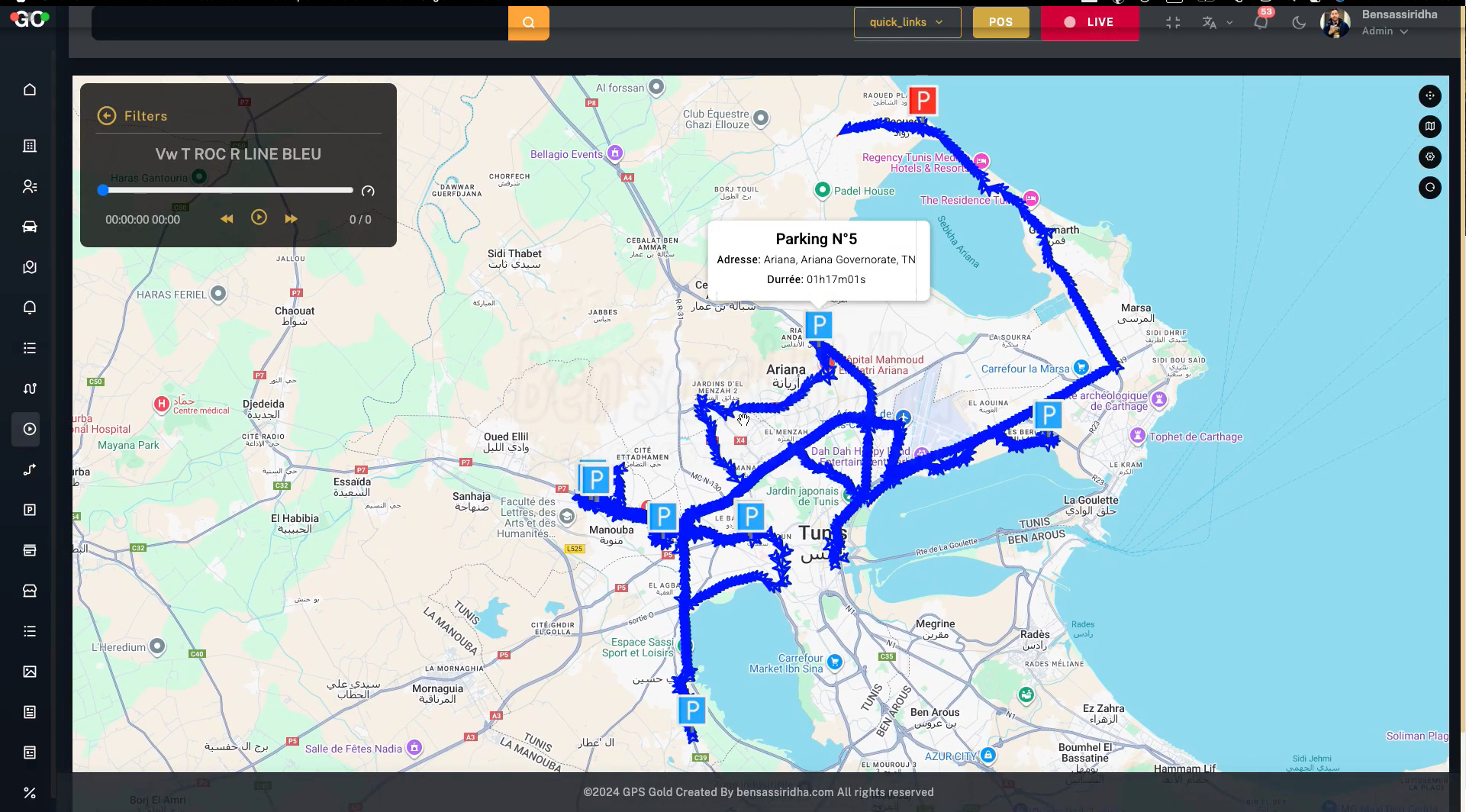
Task: Open the language selector dropdown
Action: coord(1217,23)
